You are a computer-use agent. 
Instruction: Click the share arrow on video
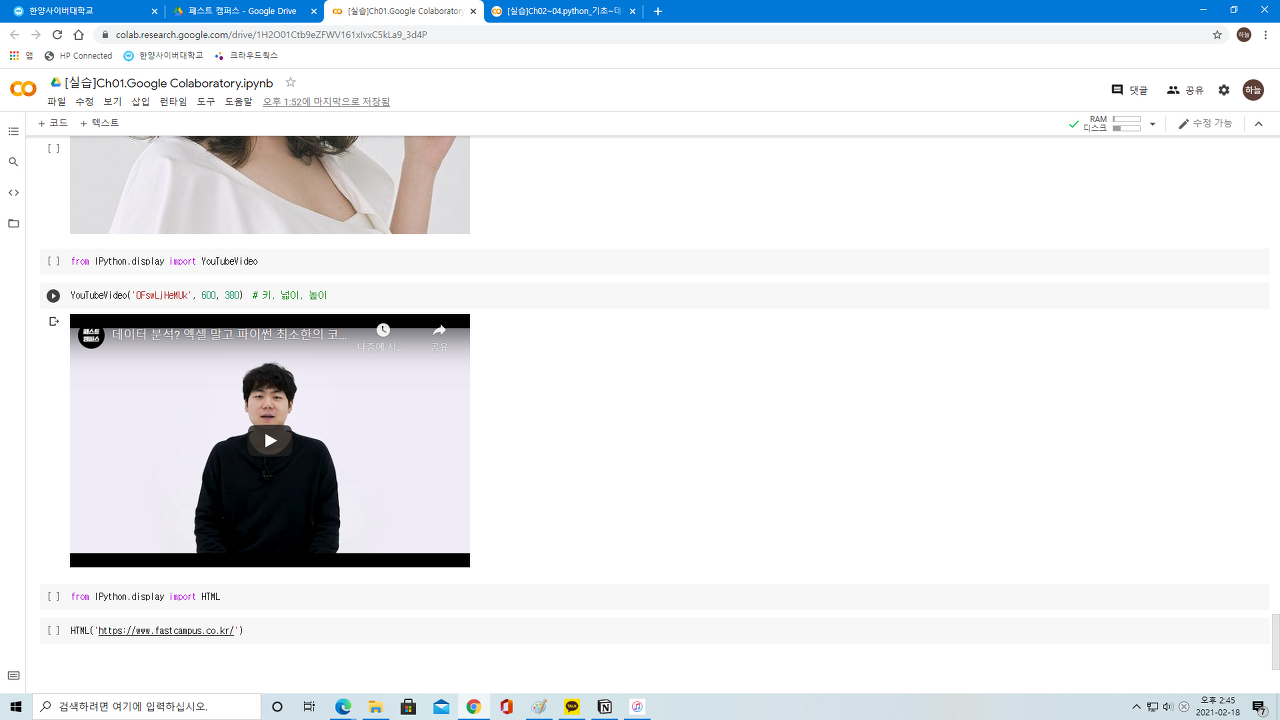tap(439, 330)
